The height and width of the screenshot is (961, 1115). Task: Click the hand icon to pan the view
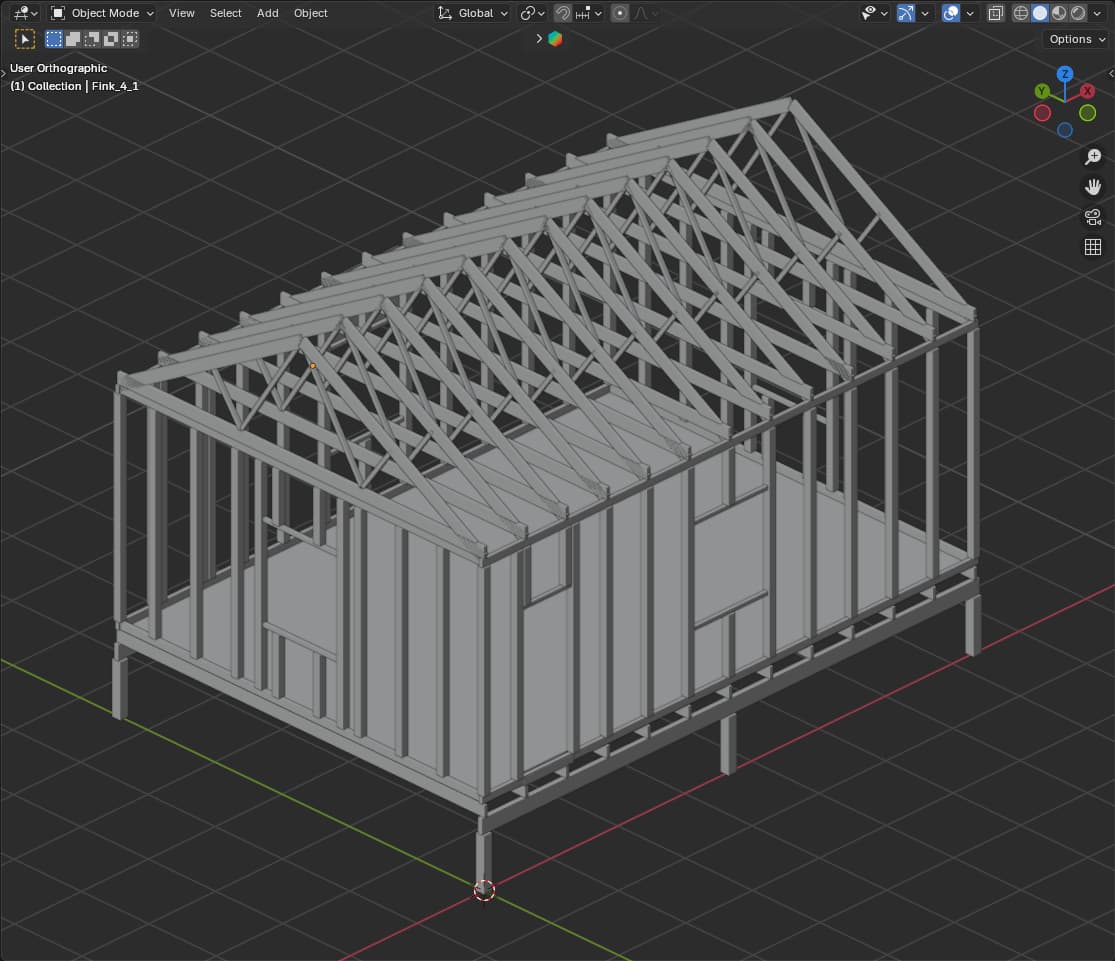1093,187
